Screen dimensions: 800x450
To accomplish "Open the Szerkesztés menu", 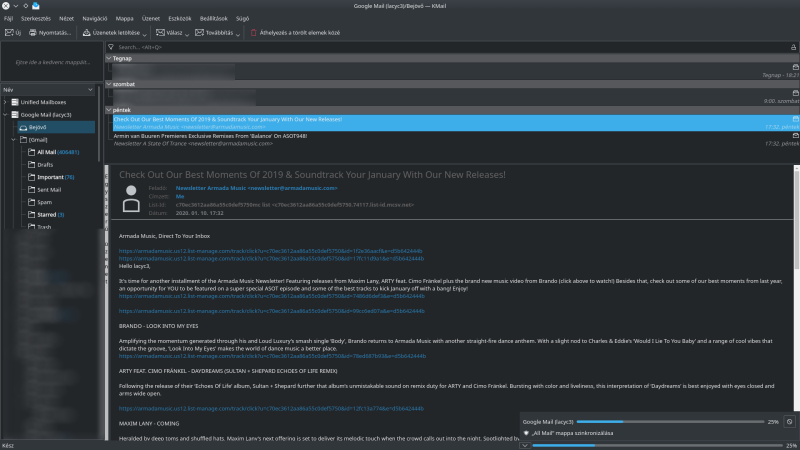I will (36, 18).
